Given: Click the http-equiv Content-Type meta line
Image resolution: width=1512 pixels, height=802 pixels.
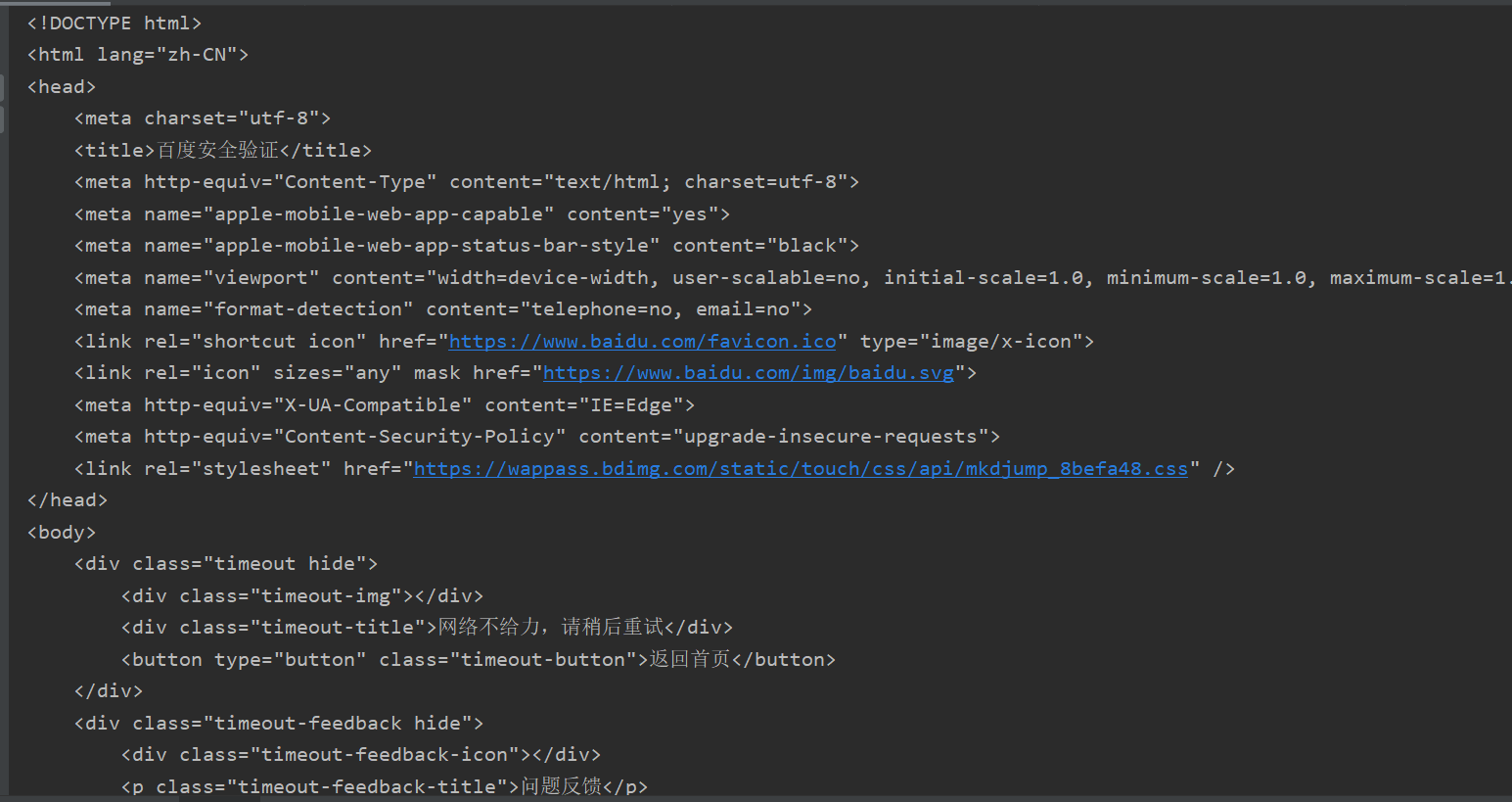Looking at the screenshot, I should 467,182.
